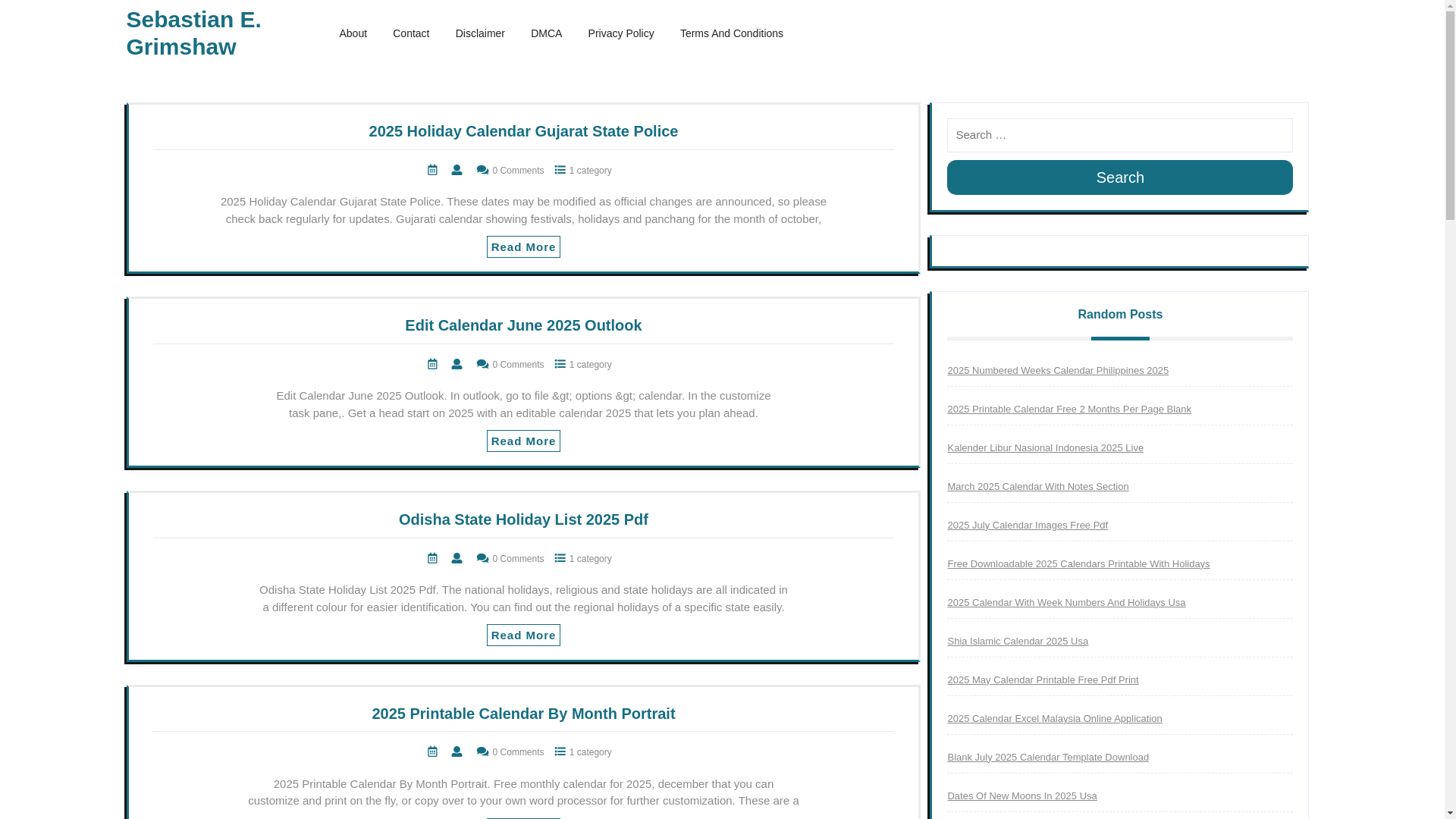
Task: Click the Random Posts heading
Action: point(1119,315)
